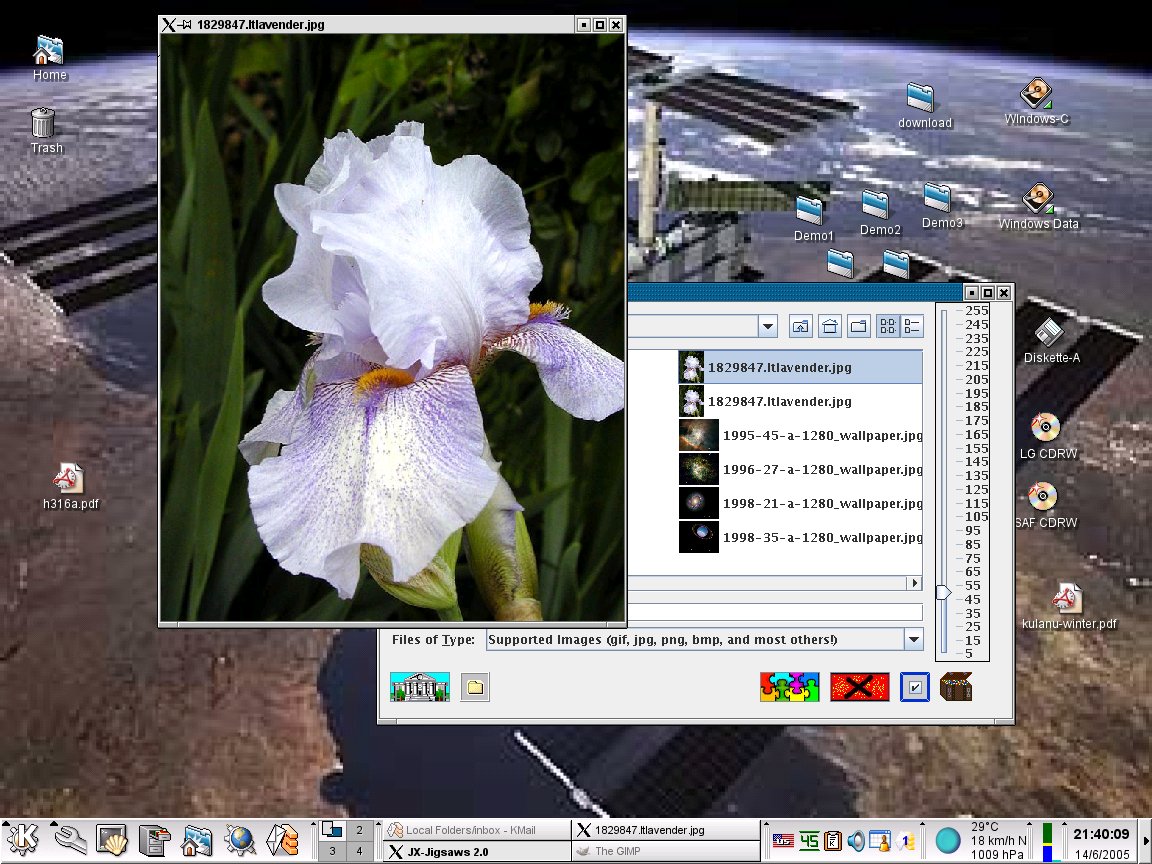Click the green 45 tray icon
The image size is (1152, 864).
[808, 840]
